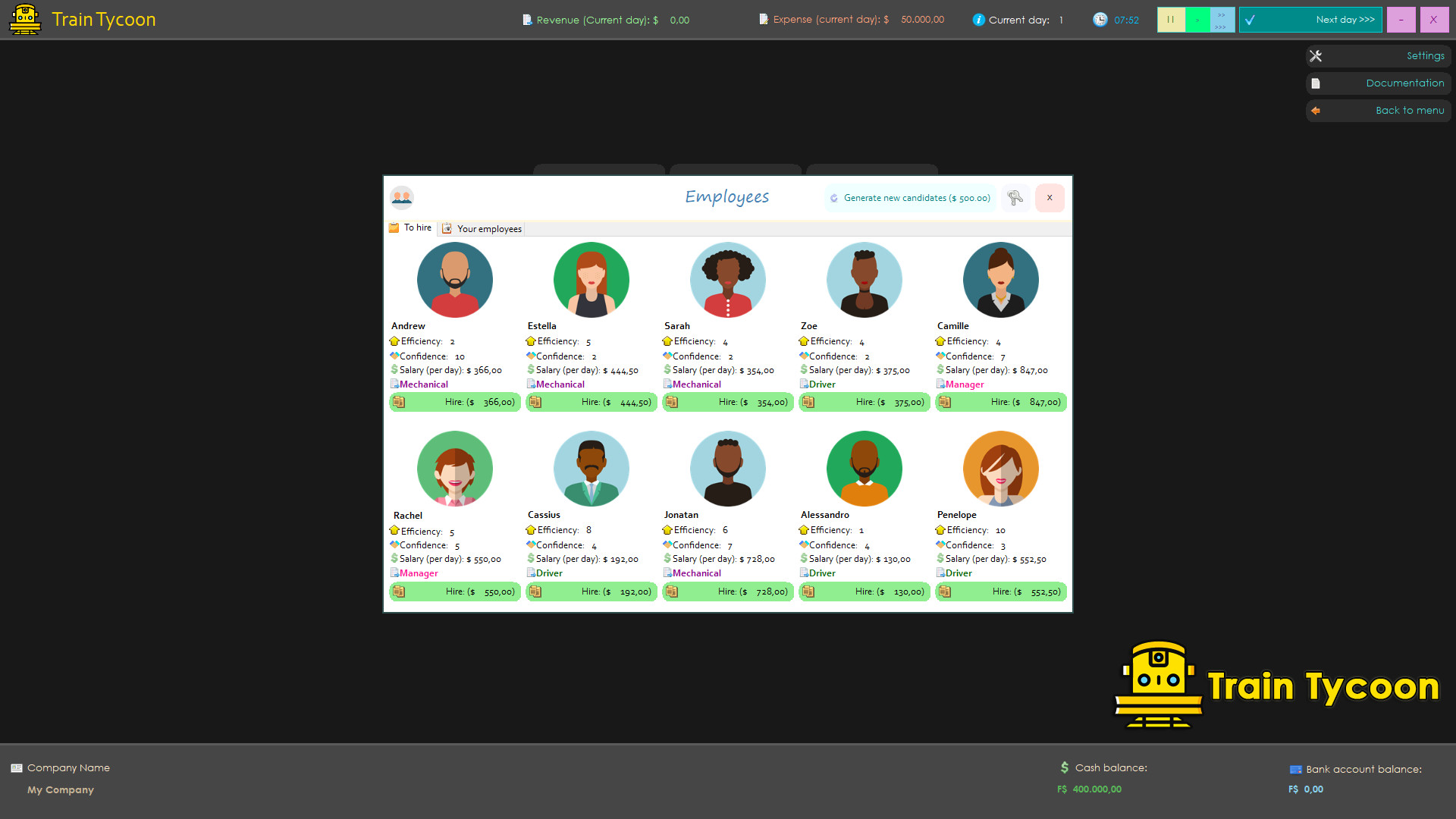Generate new candidates for $500
The height and width of the screenshot is (819, 1456).
tap(909, 198)
